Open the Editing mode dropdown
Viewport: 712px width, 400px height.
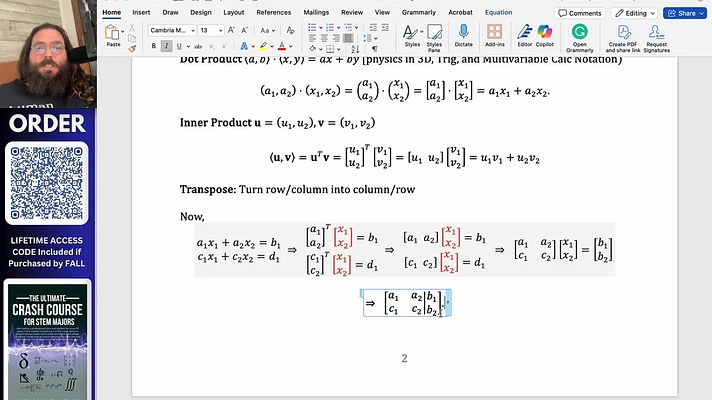[x=635, y=13]
